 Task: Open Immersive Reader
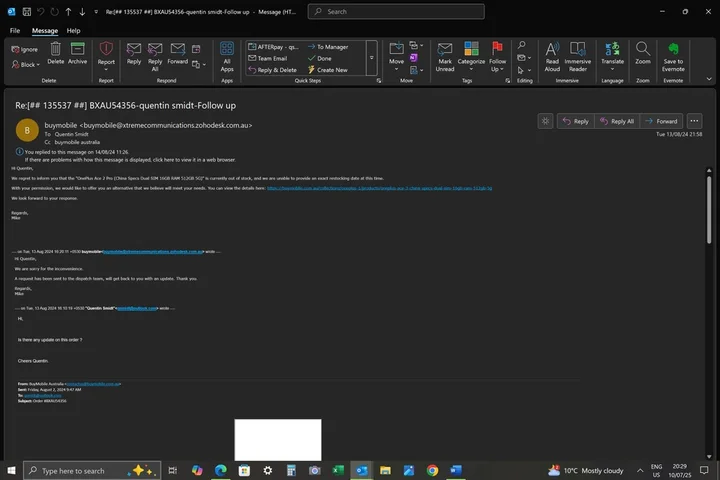coord(577,56)
